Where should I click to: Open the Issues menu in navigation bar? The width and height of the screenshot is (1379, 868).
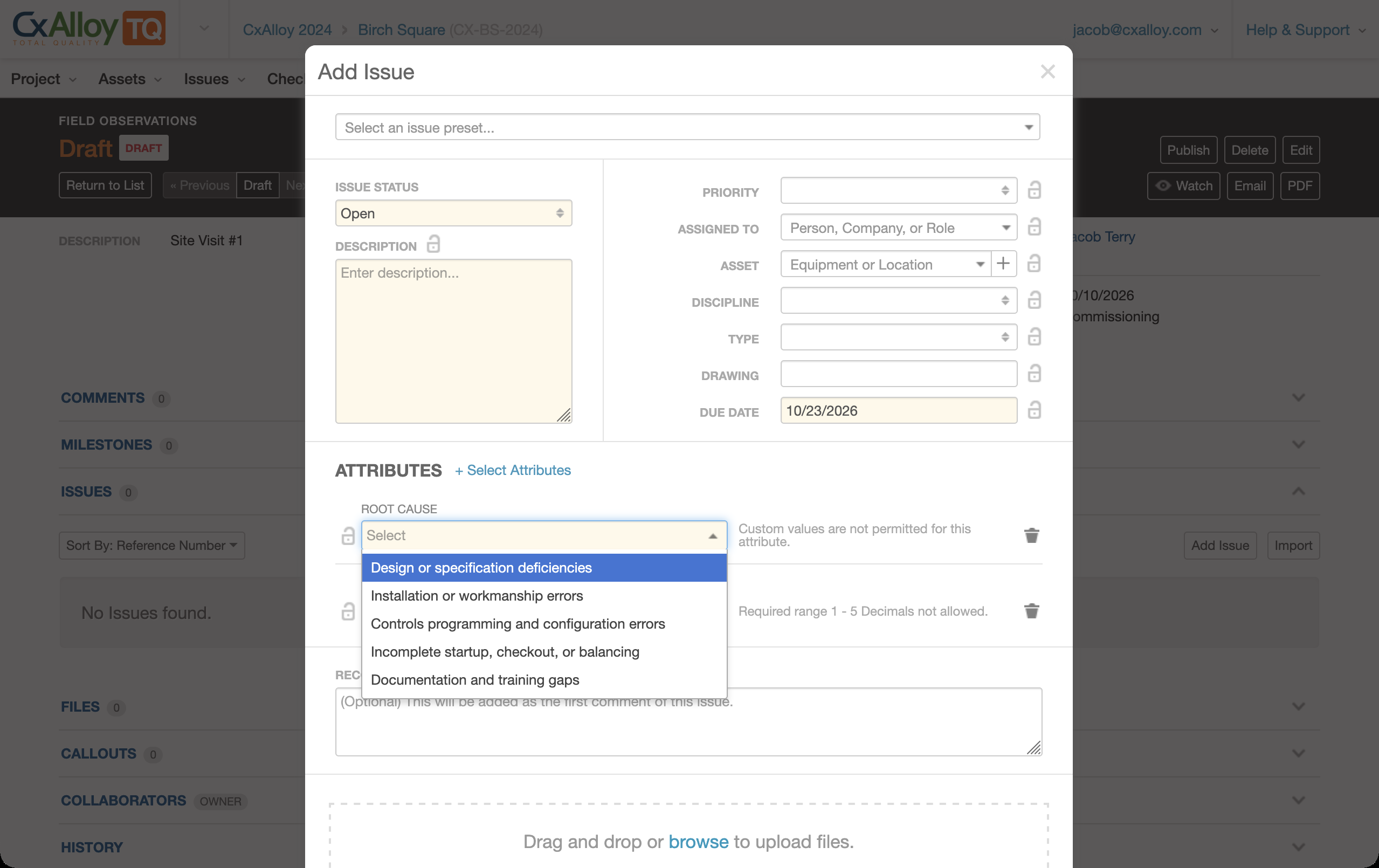215,78
